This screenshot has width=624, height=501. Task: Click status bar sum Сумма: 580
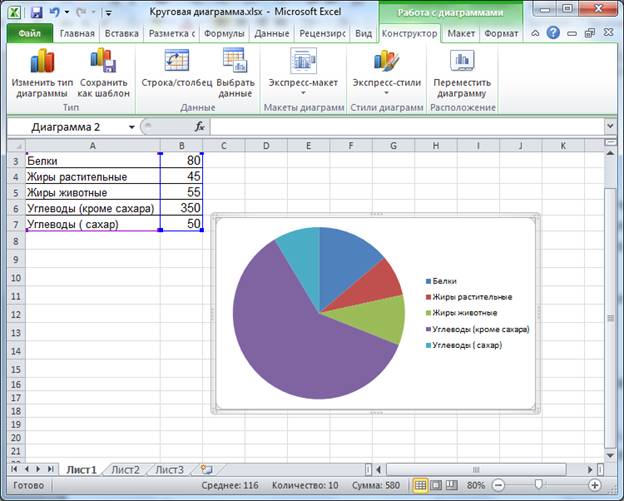point(376,485)
